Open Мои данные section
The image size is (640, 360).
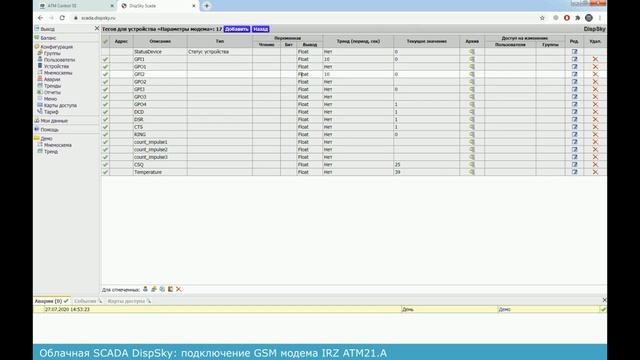pos(54,121)
